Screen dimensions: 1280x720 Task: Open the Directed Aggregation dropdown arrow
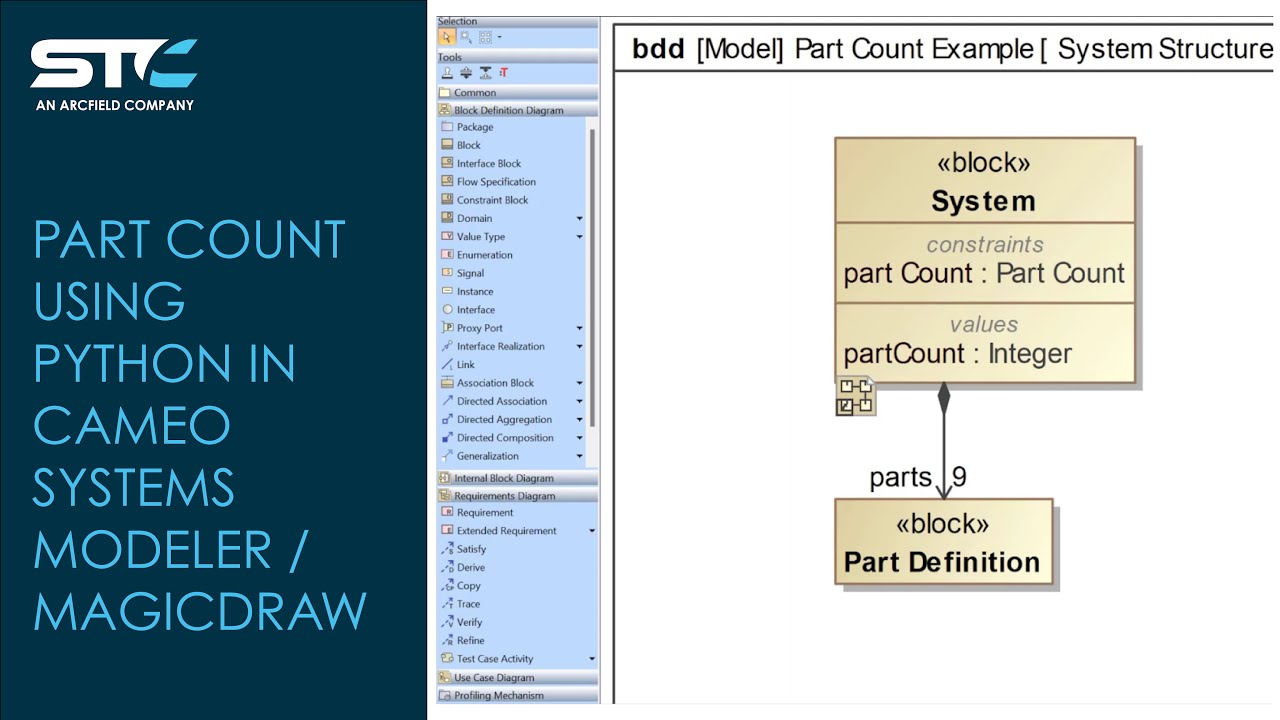click(x=579, y=420)
